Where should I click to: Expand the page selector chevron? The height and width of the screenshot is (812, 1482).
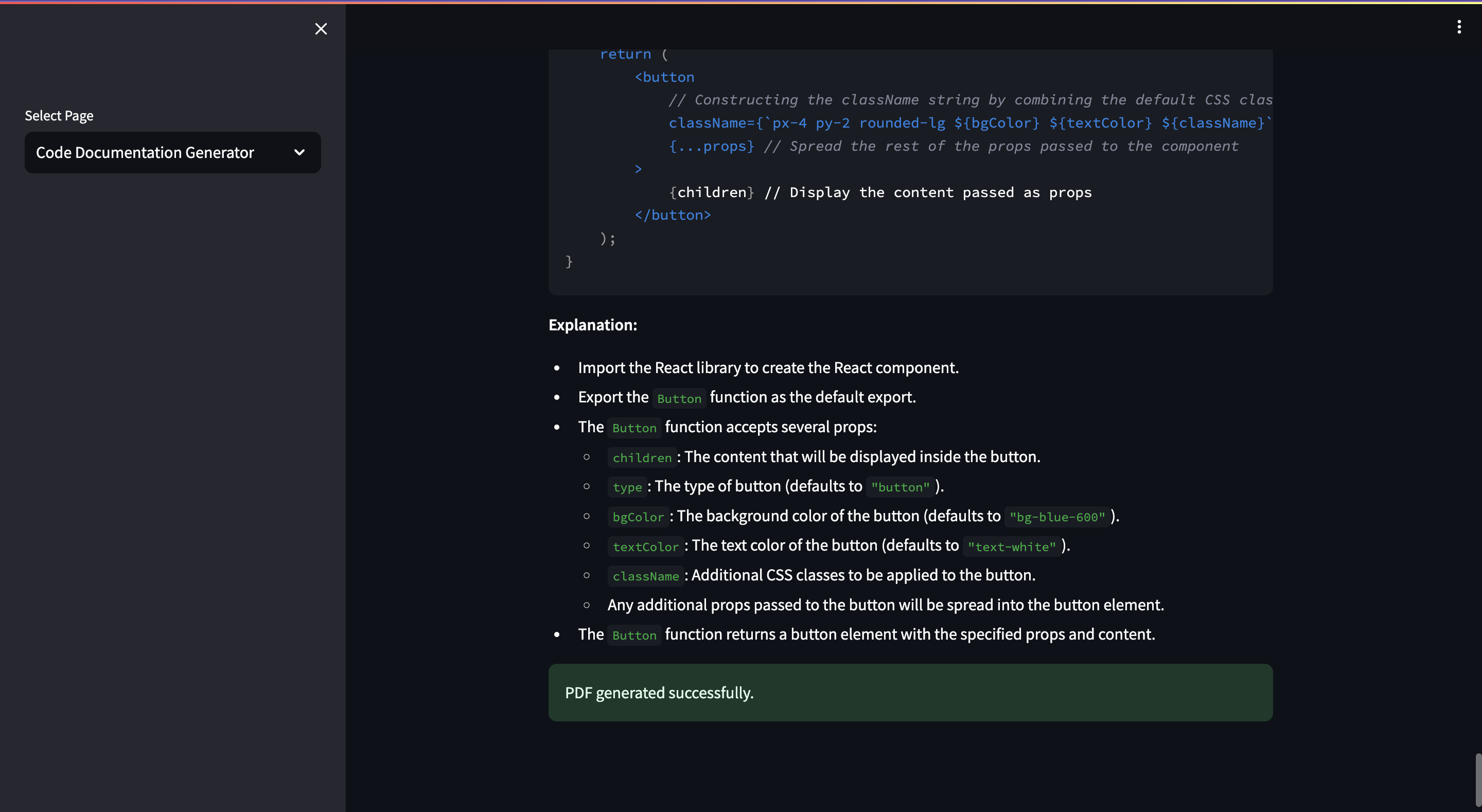coord(299,152)
